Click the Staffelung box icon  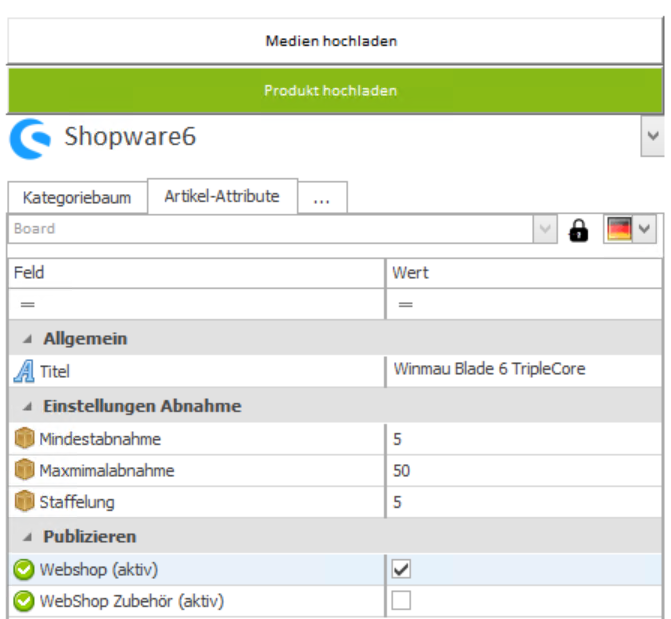24,502
